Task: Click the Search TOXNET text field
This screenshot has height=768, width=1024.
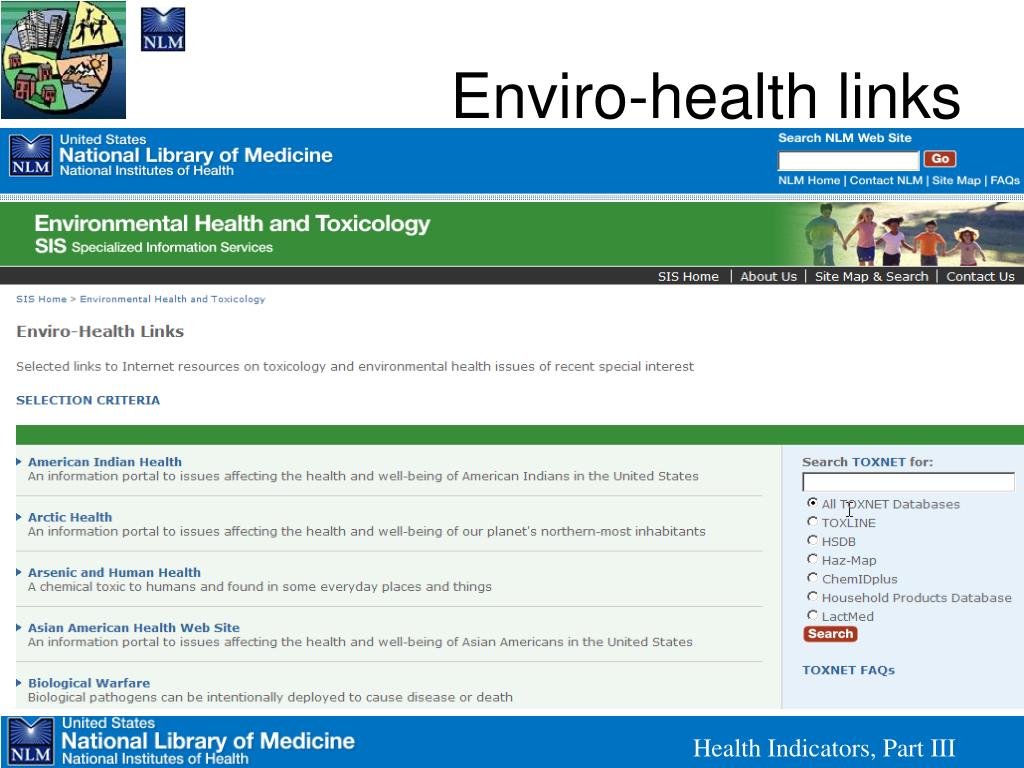Action: (908, 482)
